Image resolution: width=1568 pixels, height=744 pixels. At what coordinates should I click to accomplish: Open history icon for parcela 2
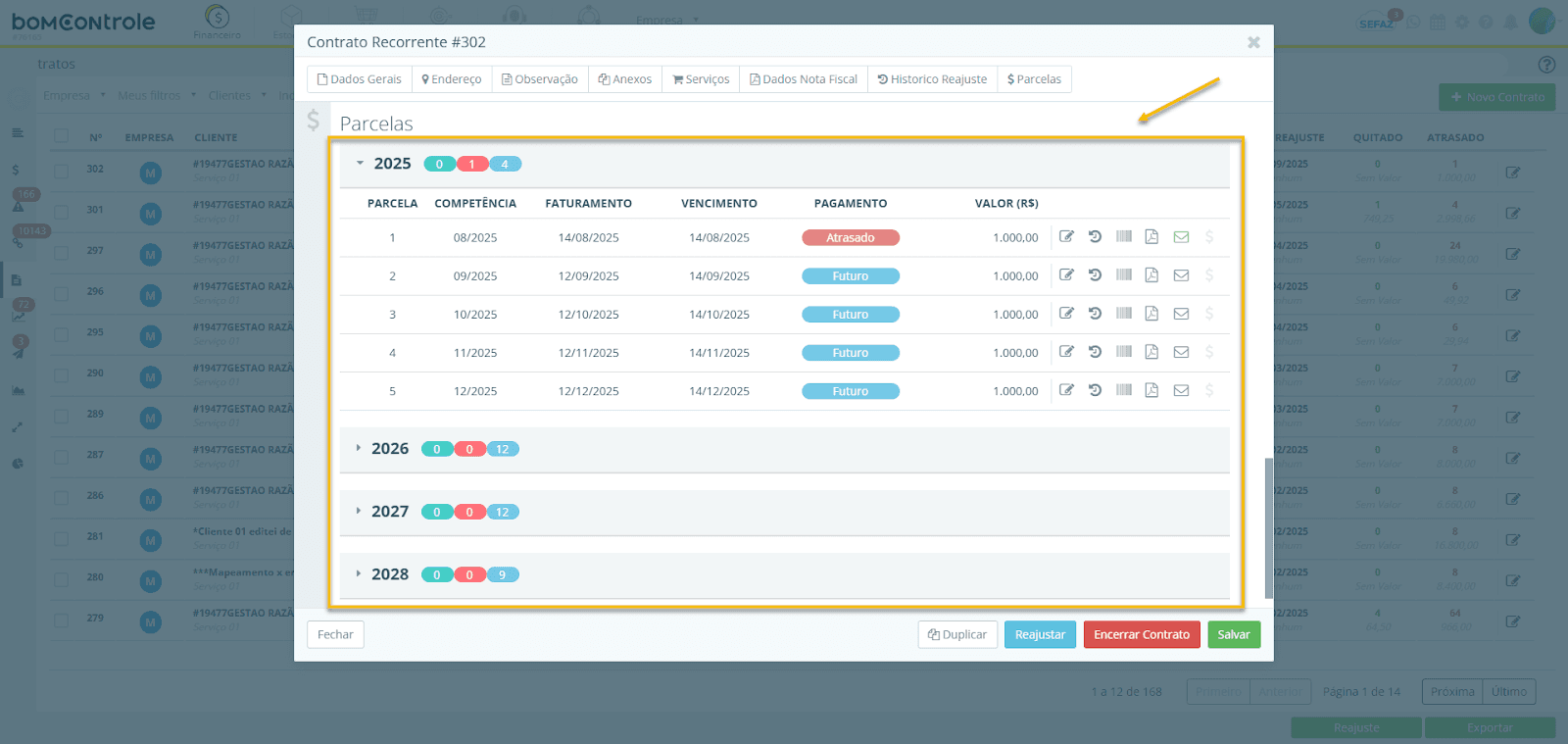1095,274
